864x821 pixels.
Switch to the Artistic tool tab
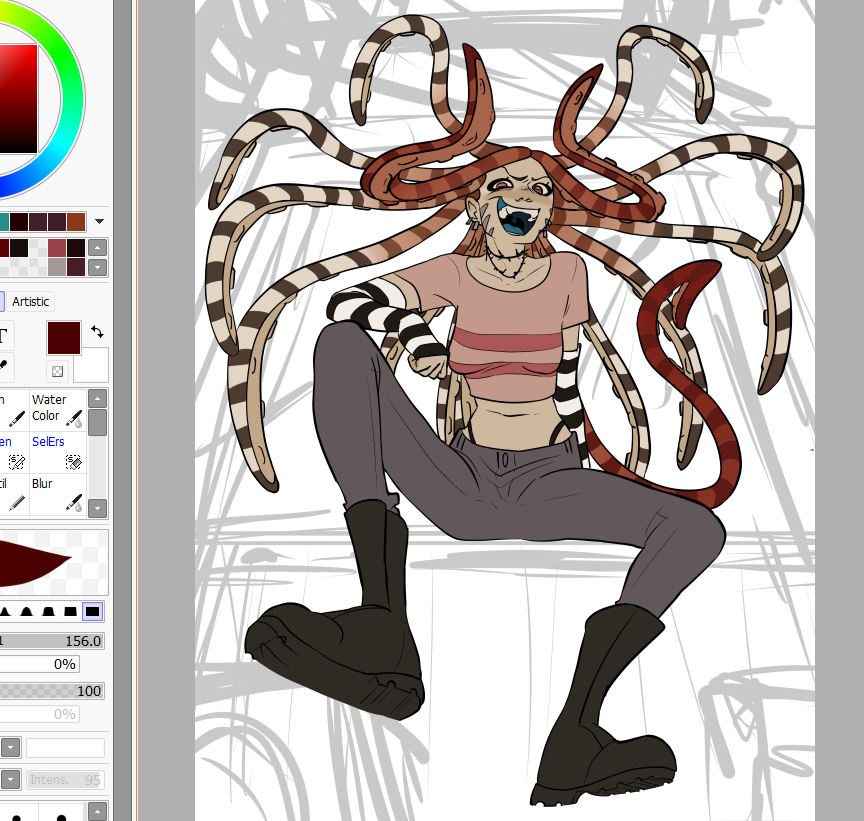(x=31, y=301)
